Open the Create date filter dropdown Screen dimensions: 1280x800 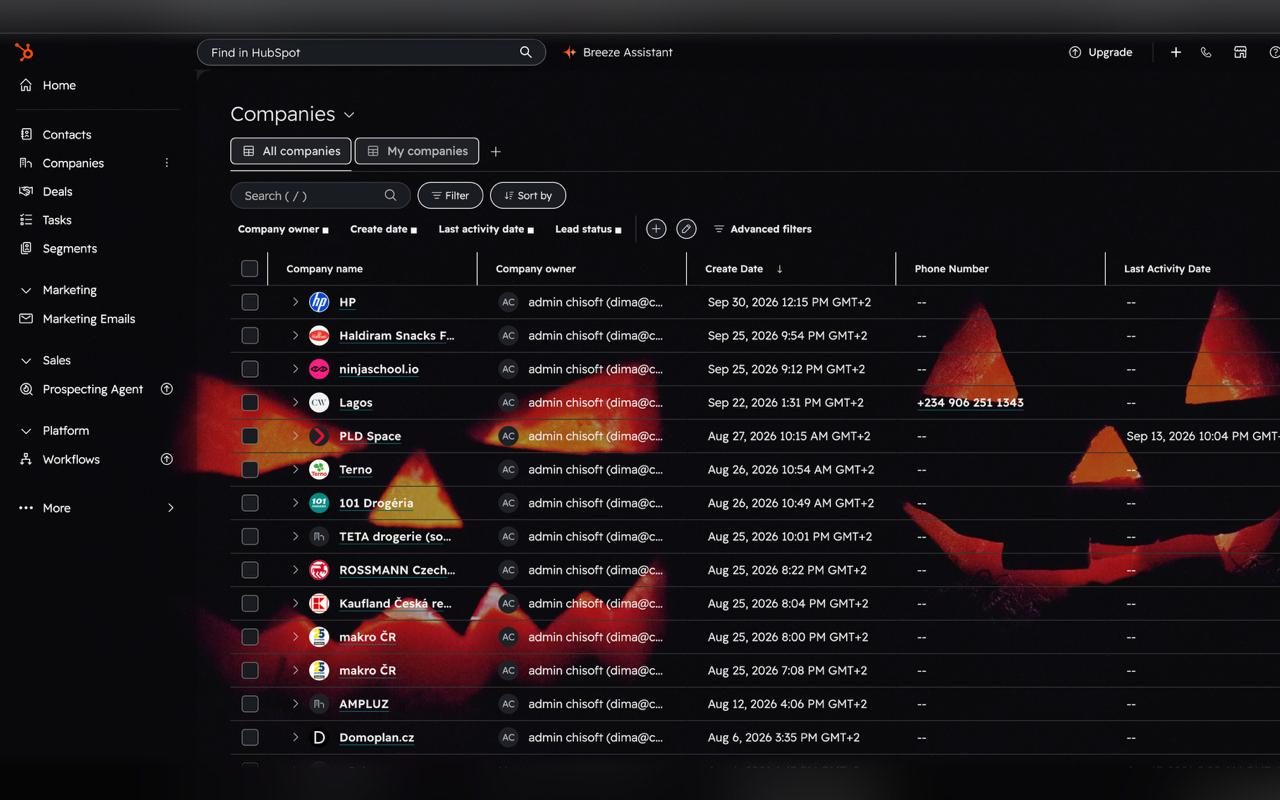point(384,229)
